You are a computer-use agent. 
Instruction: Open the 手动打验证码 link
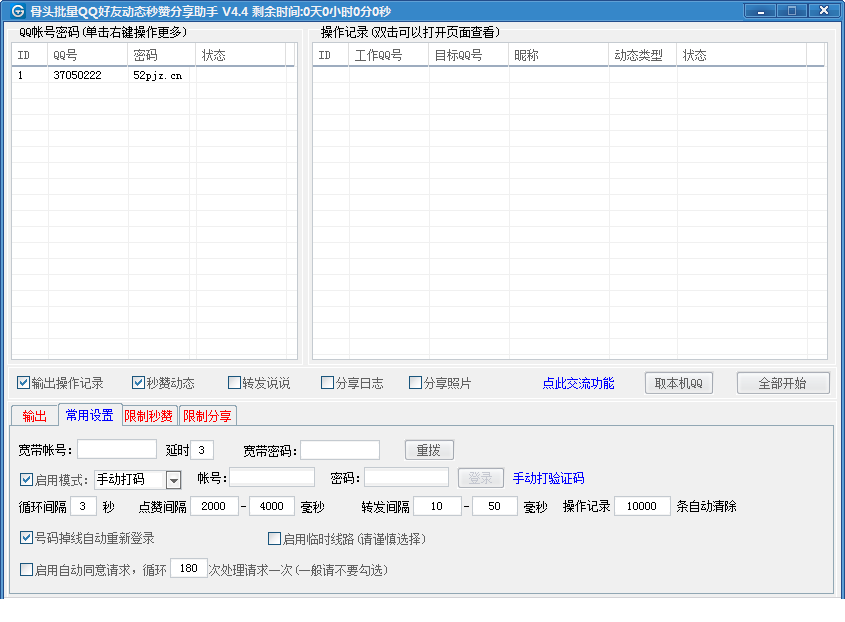[x=548, y=478]
